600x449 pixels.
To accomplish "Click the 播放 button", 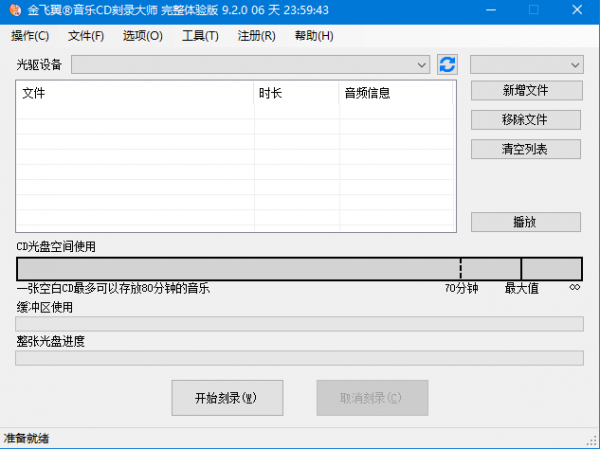I will (526, 222).
